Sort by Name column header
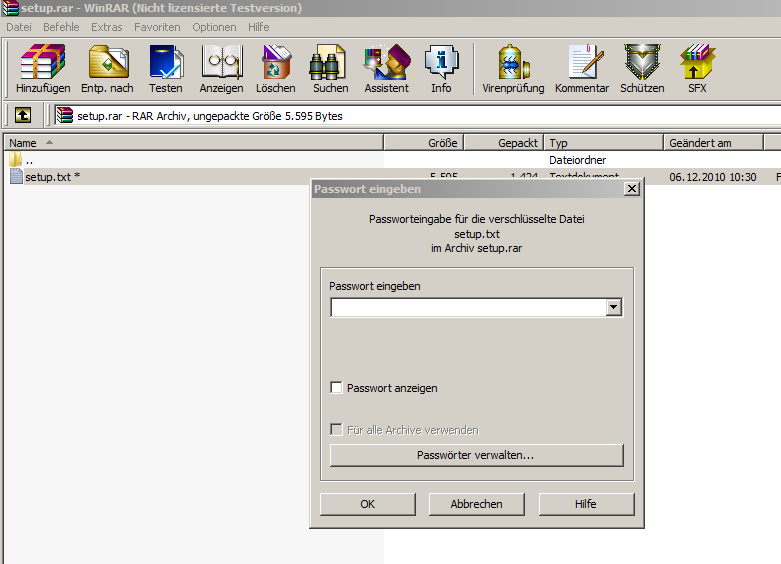This screenshot has height=564, width=781. [x=193, y=143]
